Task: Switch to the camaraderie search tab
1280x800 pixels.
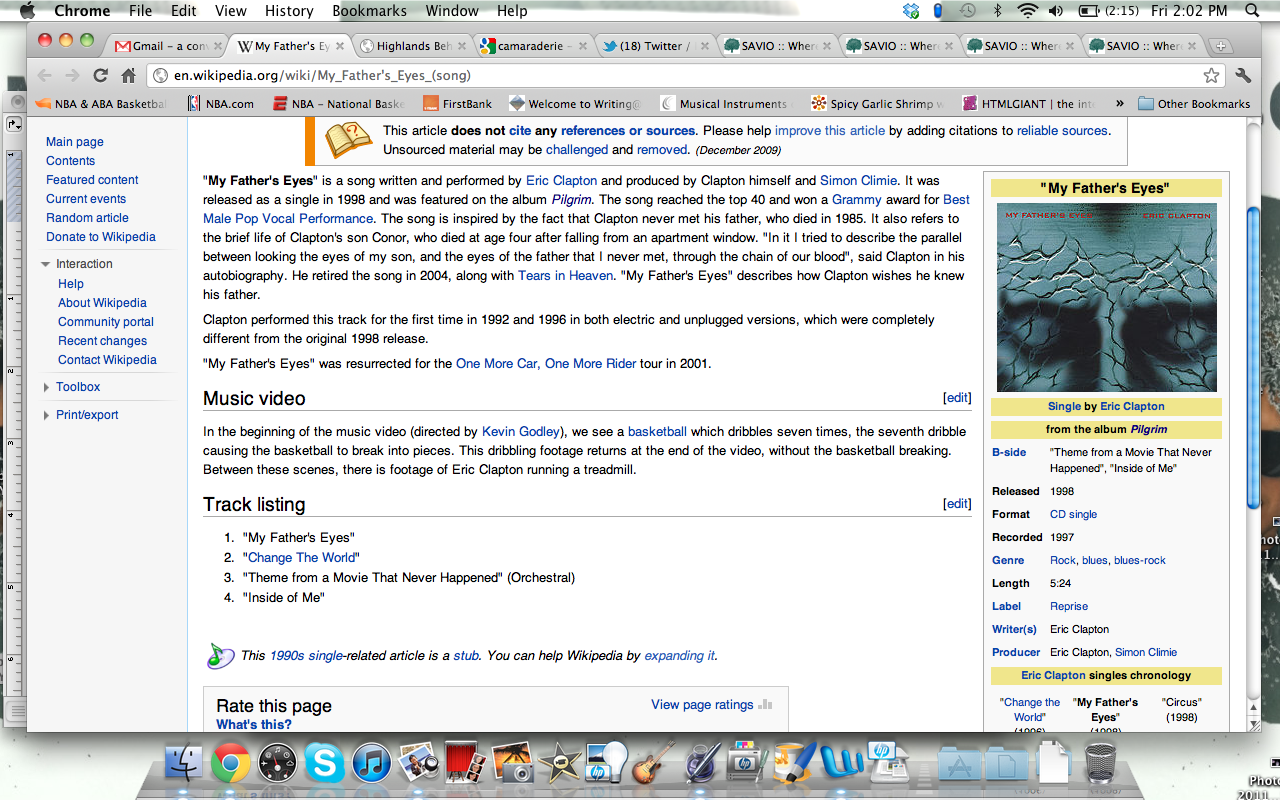Action: (x=533, y=46)
